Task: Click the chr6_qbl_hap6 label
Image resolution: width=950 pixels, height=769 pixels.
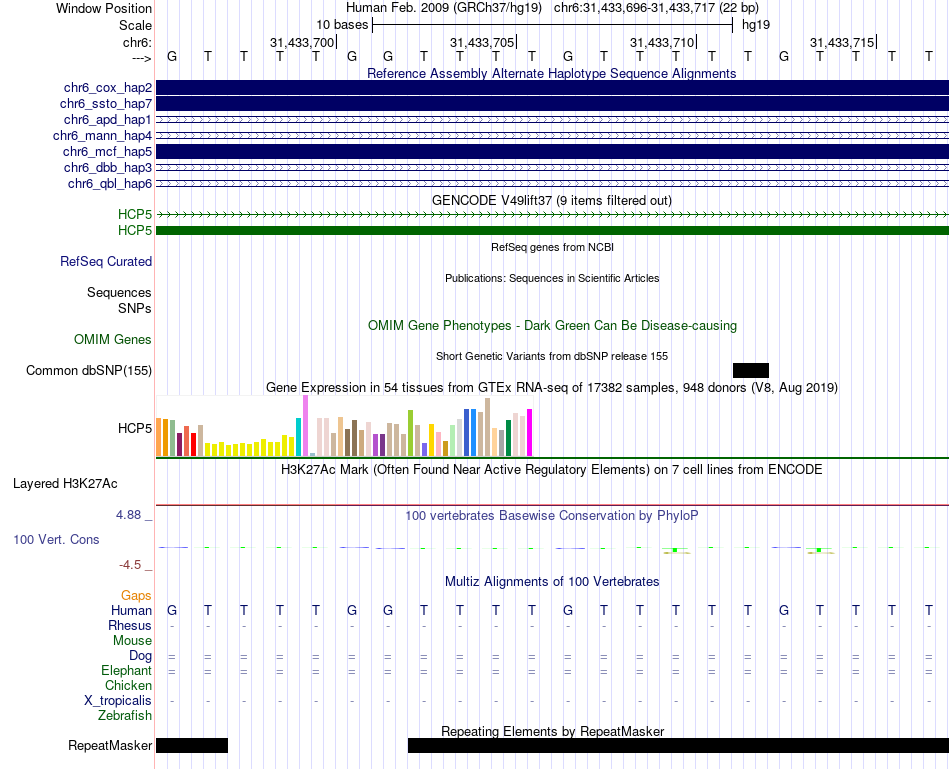Action: click(x=110, y=184)
